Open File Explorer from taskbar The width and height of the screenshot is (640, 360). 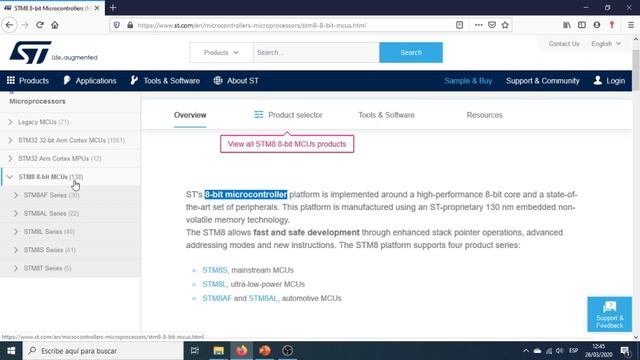pyautogui.click(x=218, y=351)
